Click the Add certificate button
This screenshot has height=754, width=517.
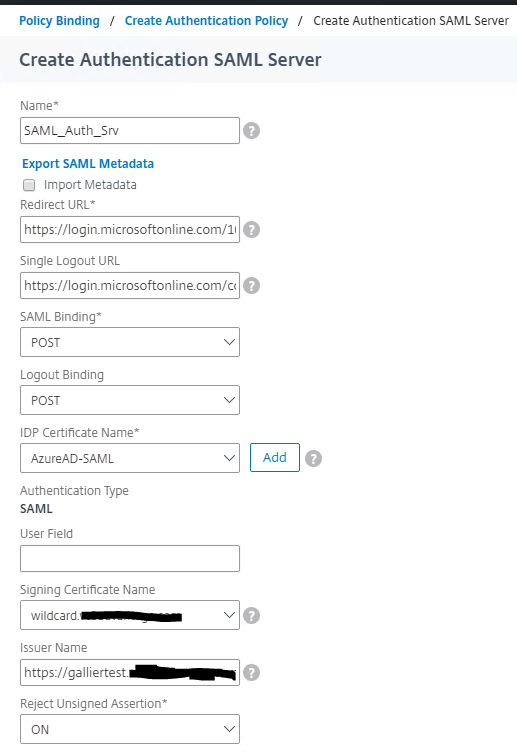tap(275, 457)
